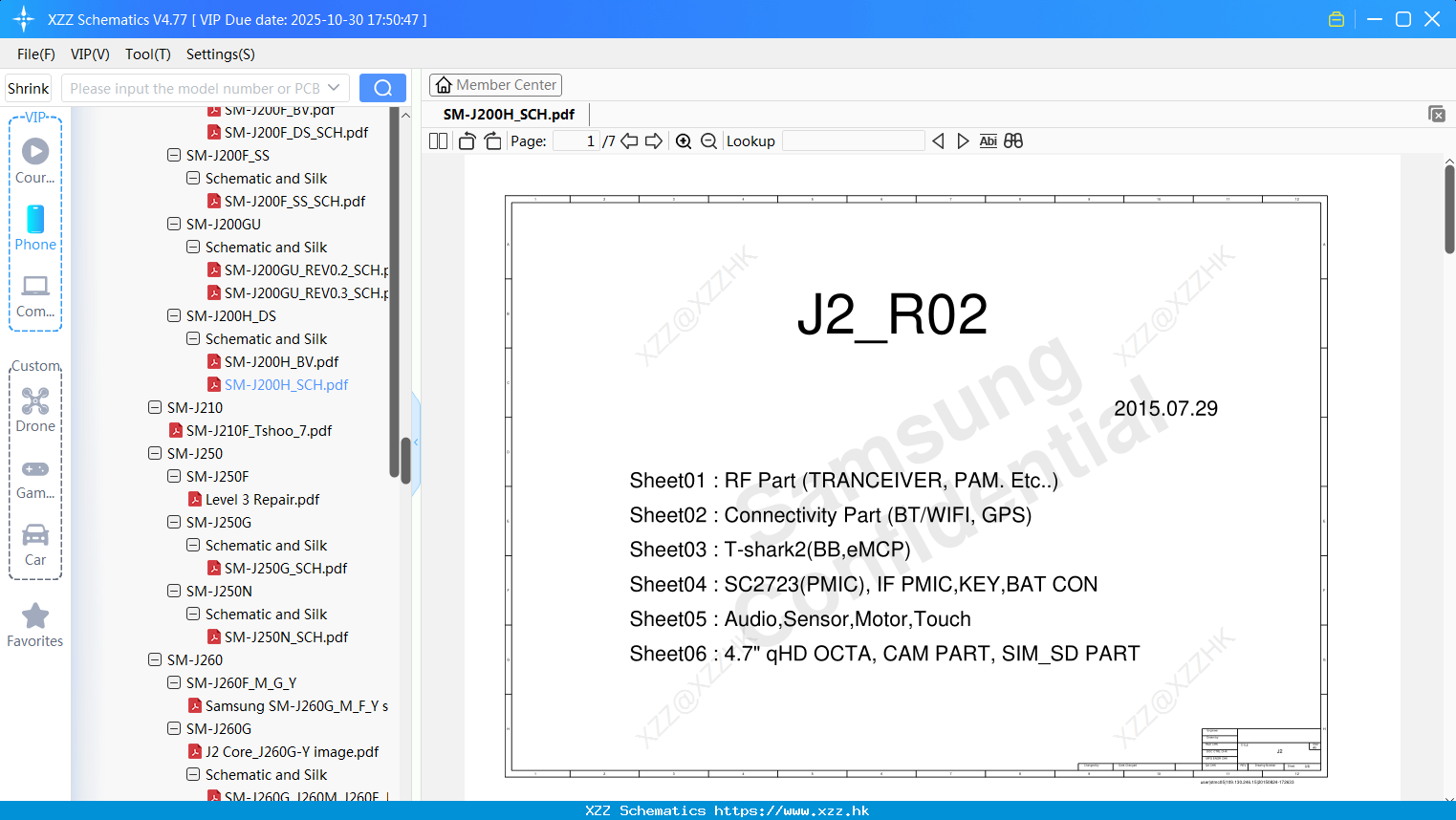Image resolution: width=1456 pixels, height=820 pixels.
Task: Jump to next lookup result
Action: coord(963,140)
